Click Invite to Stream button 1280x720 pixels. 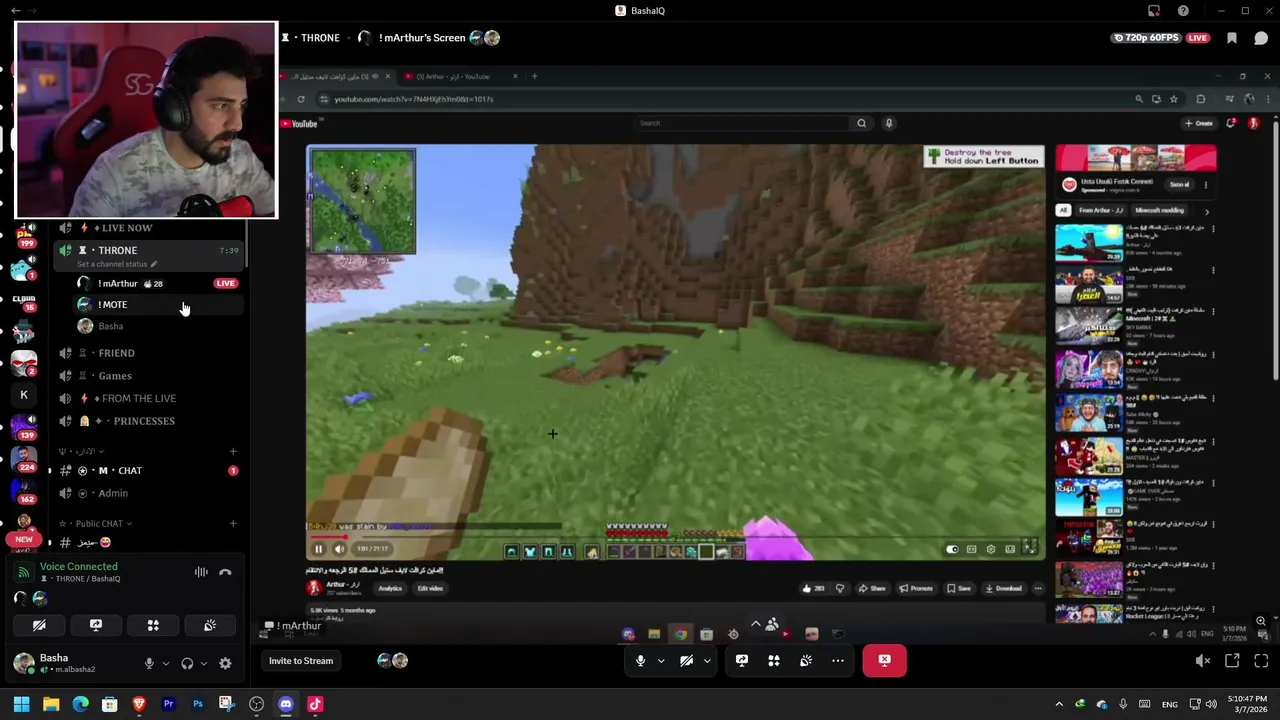point(301,660)
